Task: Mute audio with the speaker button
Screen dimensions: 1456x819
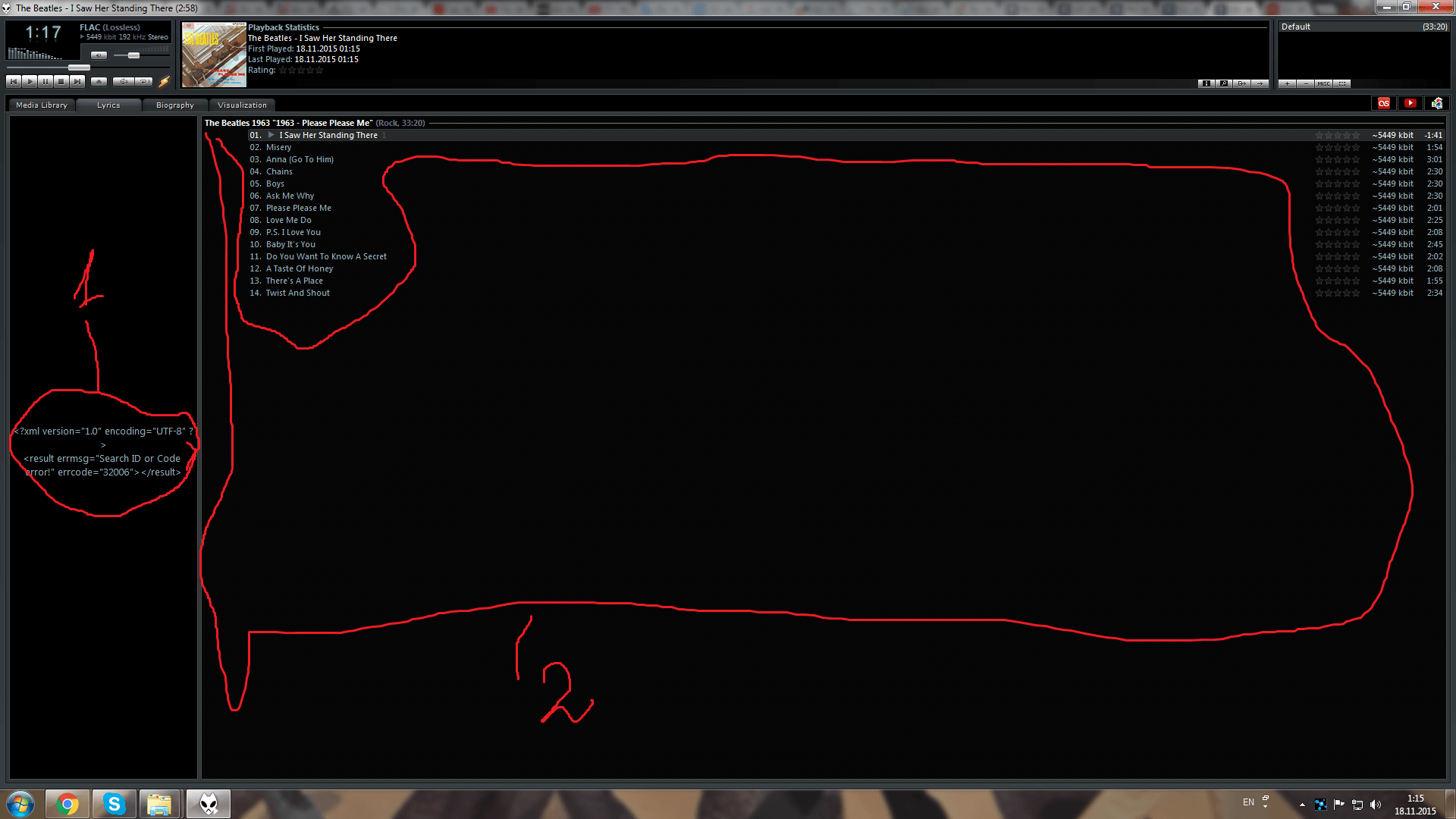Action: (x=99, y=55)
